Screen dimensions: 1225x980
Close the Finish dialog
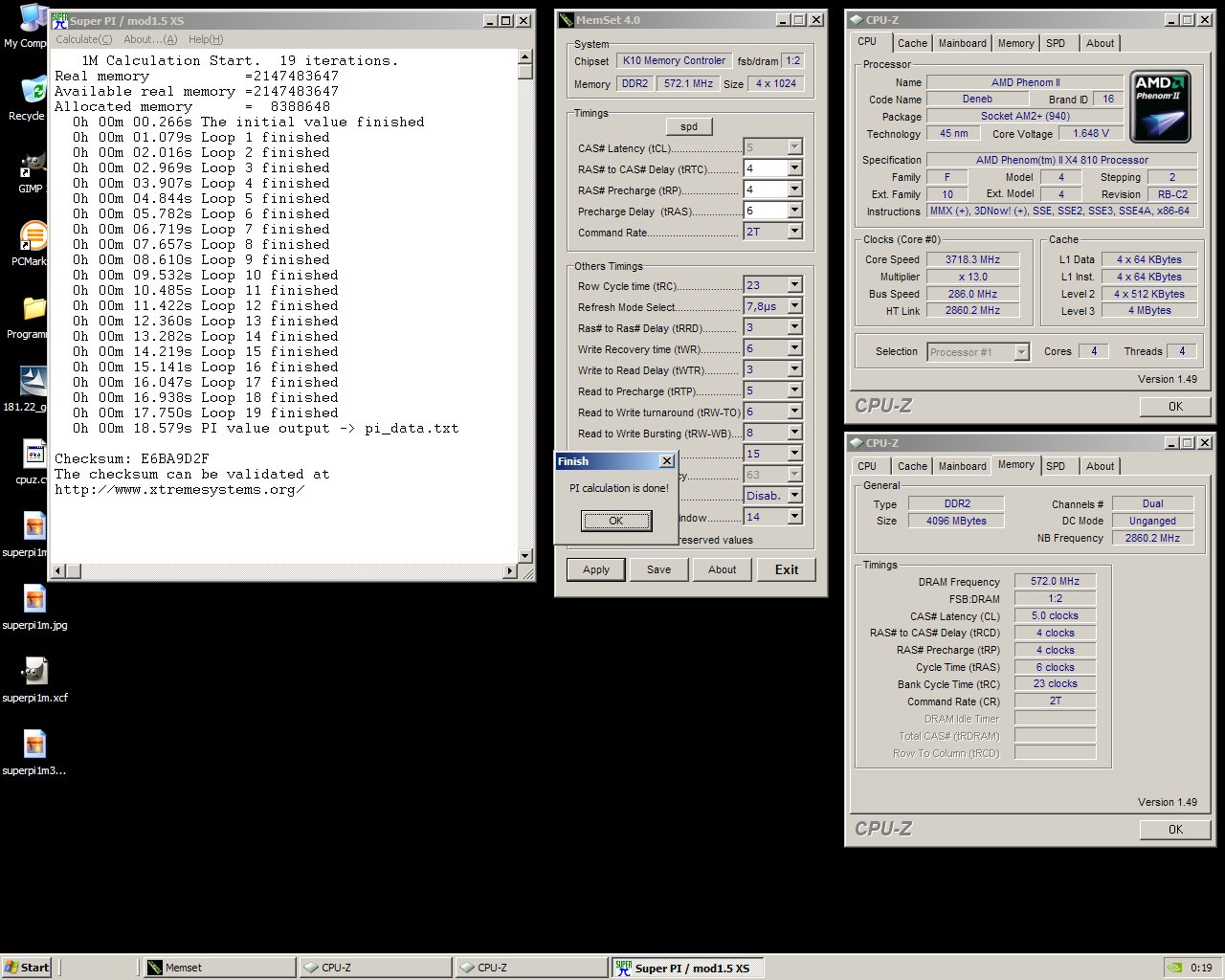coord(667,461)
